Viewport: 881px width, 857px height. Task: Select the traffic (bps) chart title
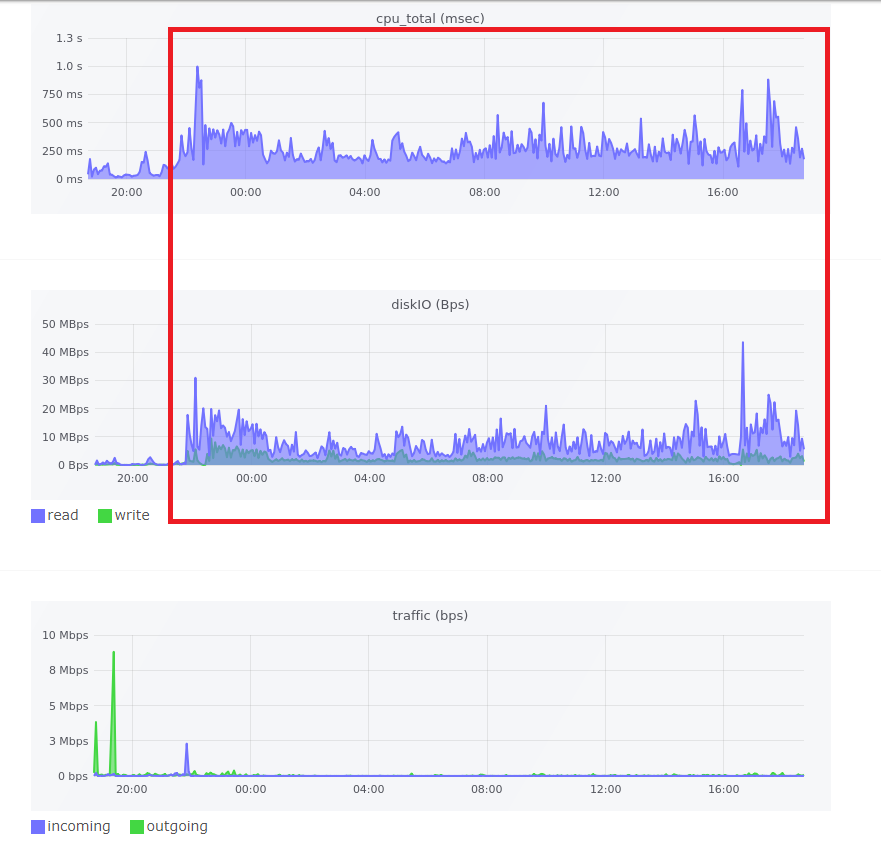pyautogui.click(x=430, y=615)
